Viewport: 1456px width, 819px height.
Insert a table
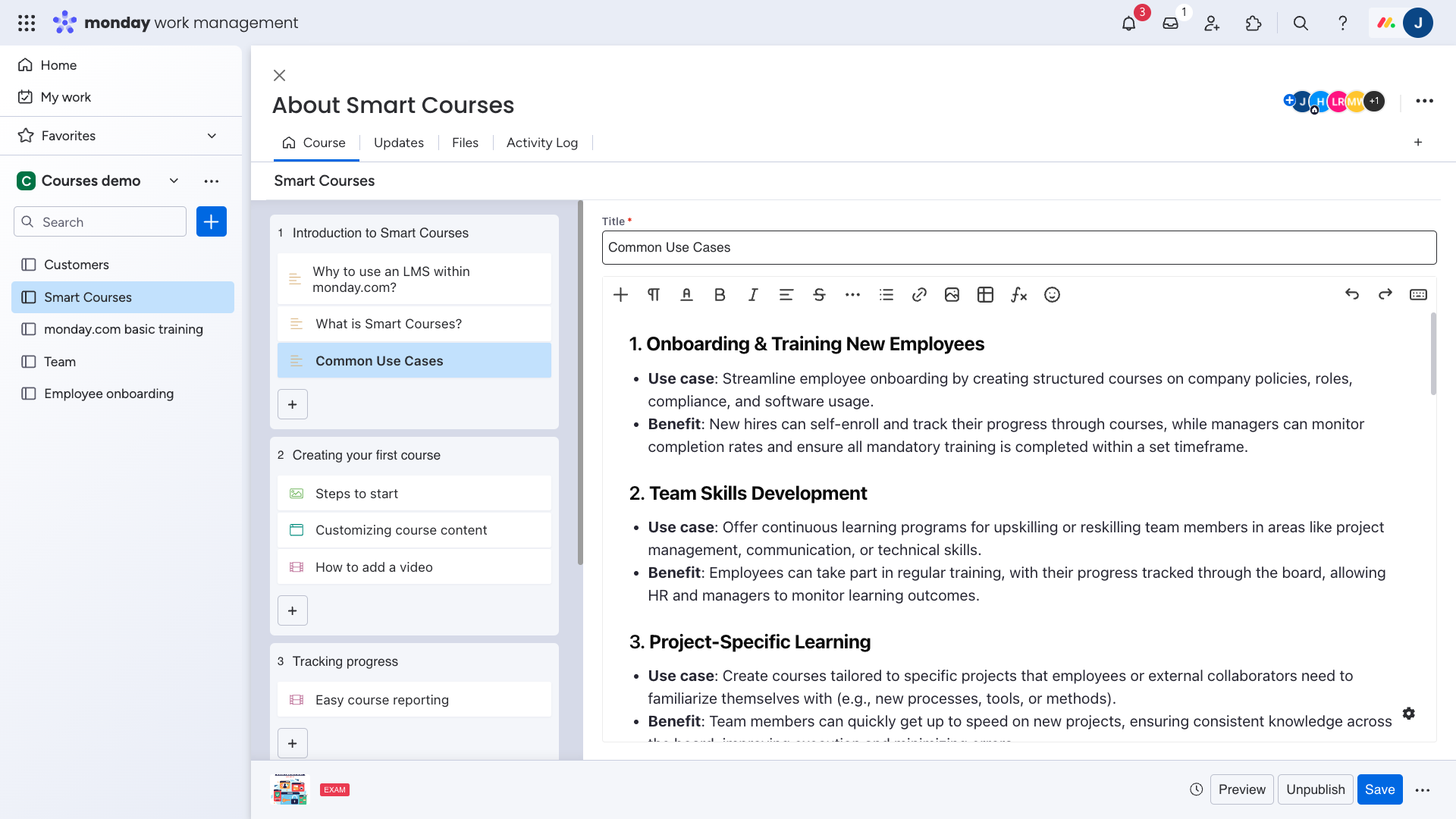coord(985,295)
